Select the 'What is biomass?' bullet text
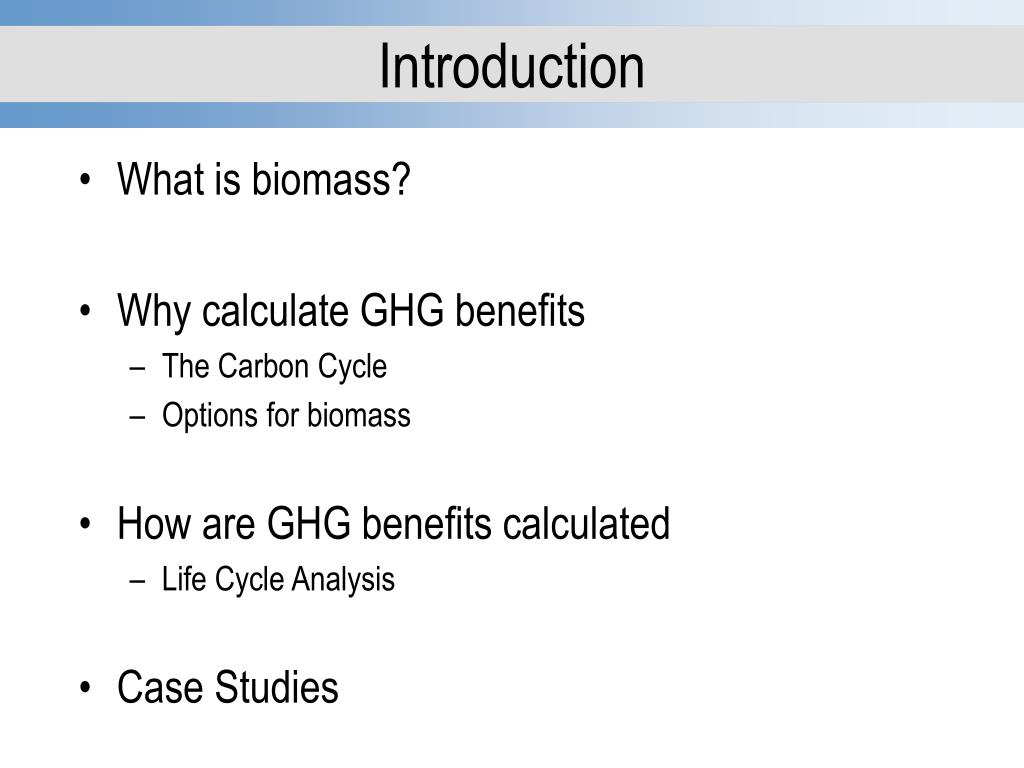1024x768 pixels. point(264,179)
